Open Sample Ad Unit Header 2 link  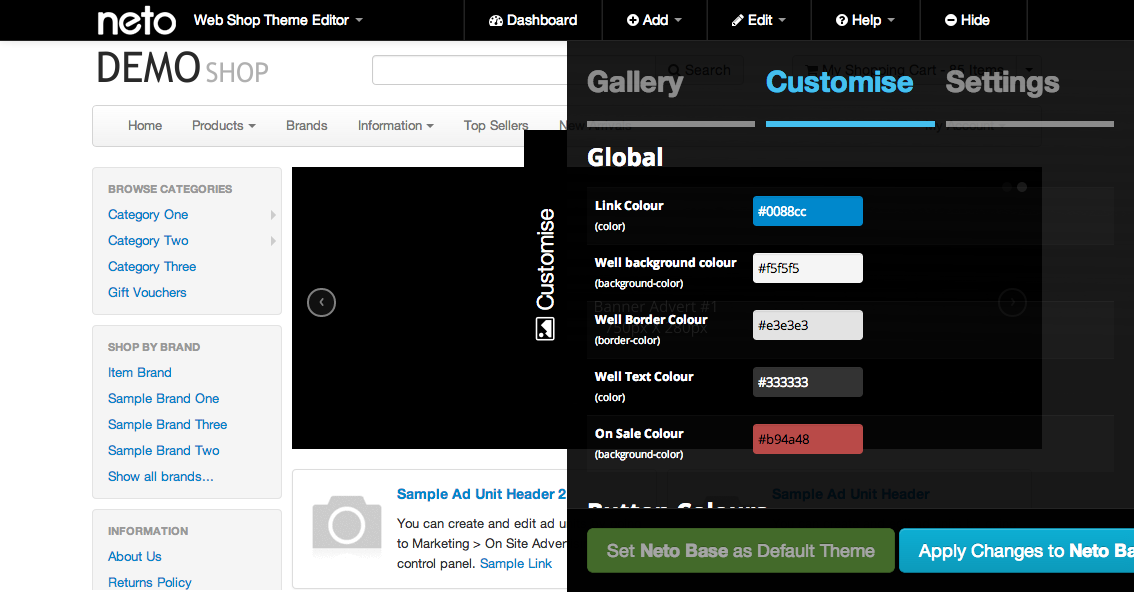point(481,494)
